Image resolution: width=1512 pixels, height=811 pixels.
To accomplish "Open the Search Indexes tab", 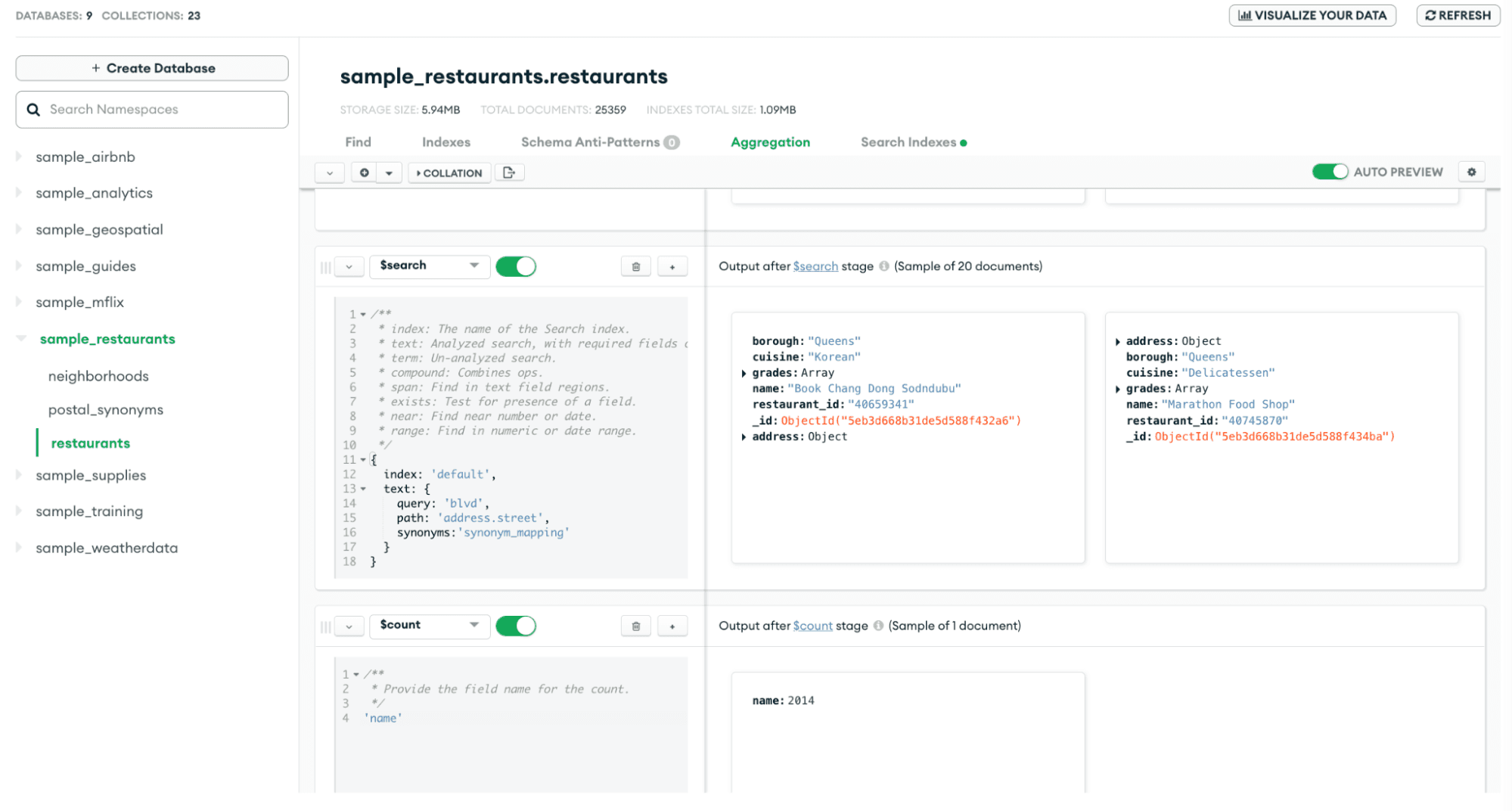I will click(x=908, y=142).
